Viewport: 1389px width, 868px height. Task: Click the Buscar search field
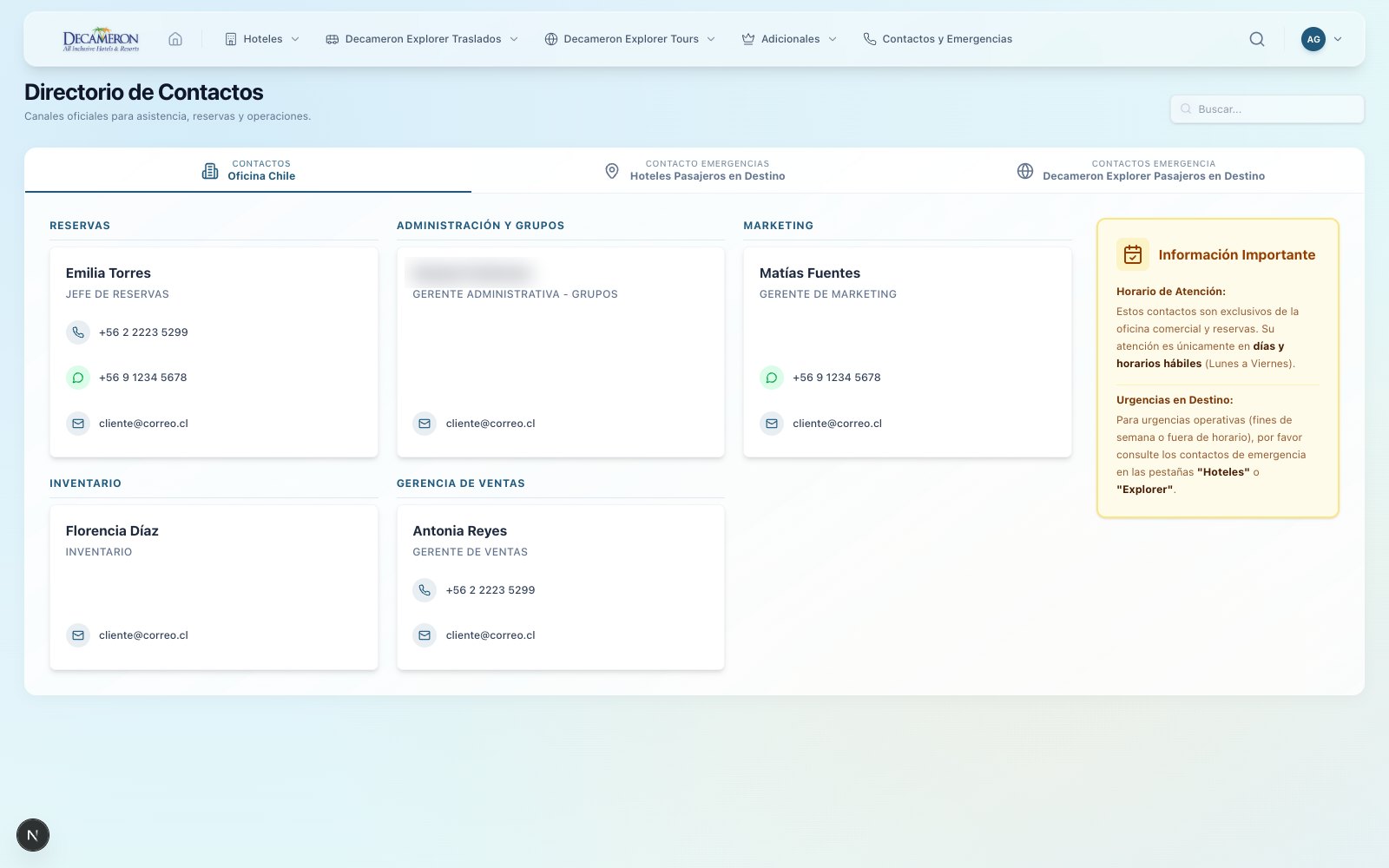click(1267, 109)
